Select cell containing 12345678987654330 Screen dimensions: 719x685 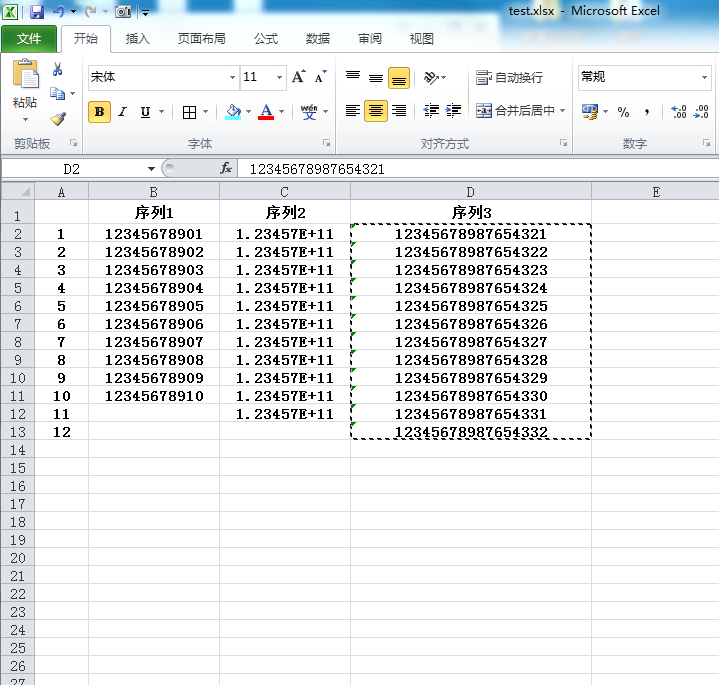click(x=471, y=396)
